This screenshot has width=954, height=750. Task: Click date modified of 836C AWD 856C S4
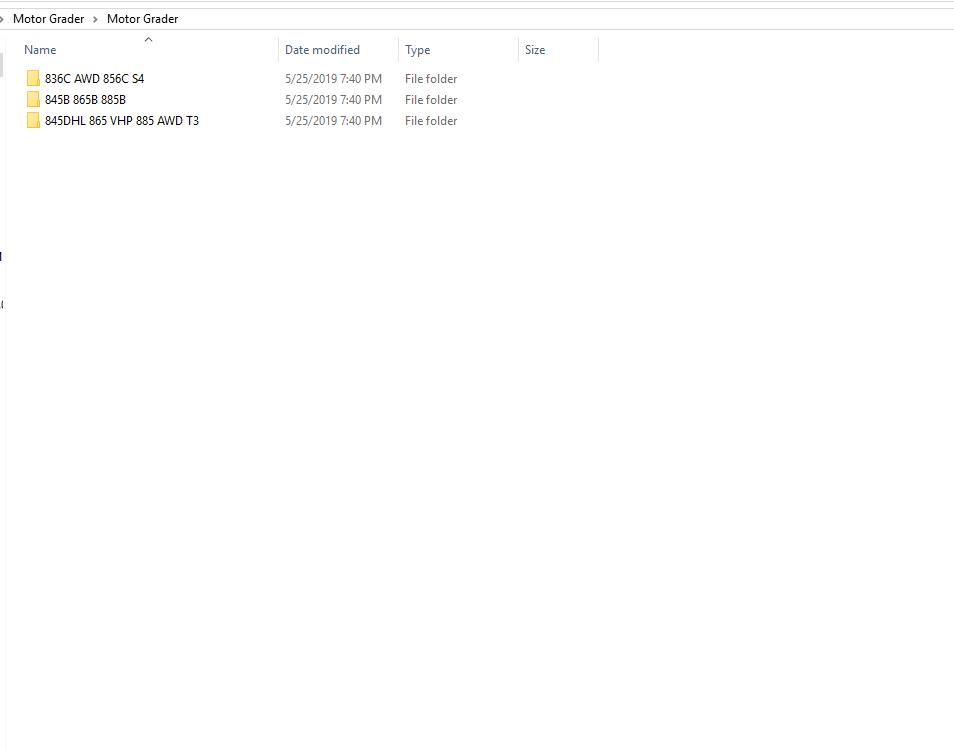(333, 78)
